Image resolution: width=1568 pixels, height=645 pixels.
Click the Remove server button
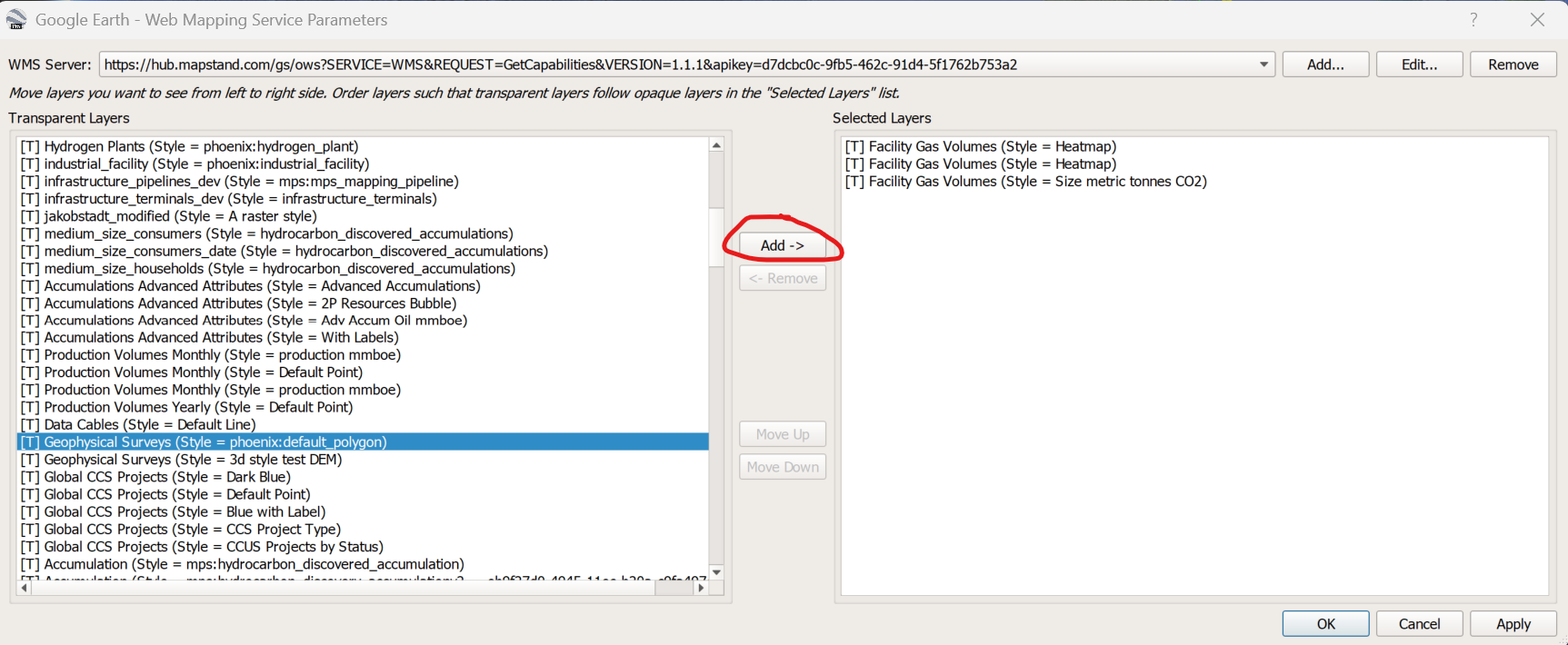pos(1513,64)
